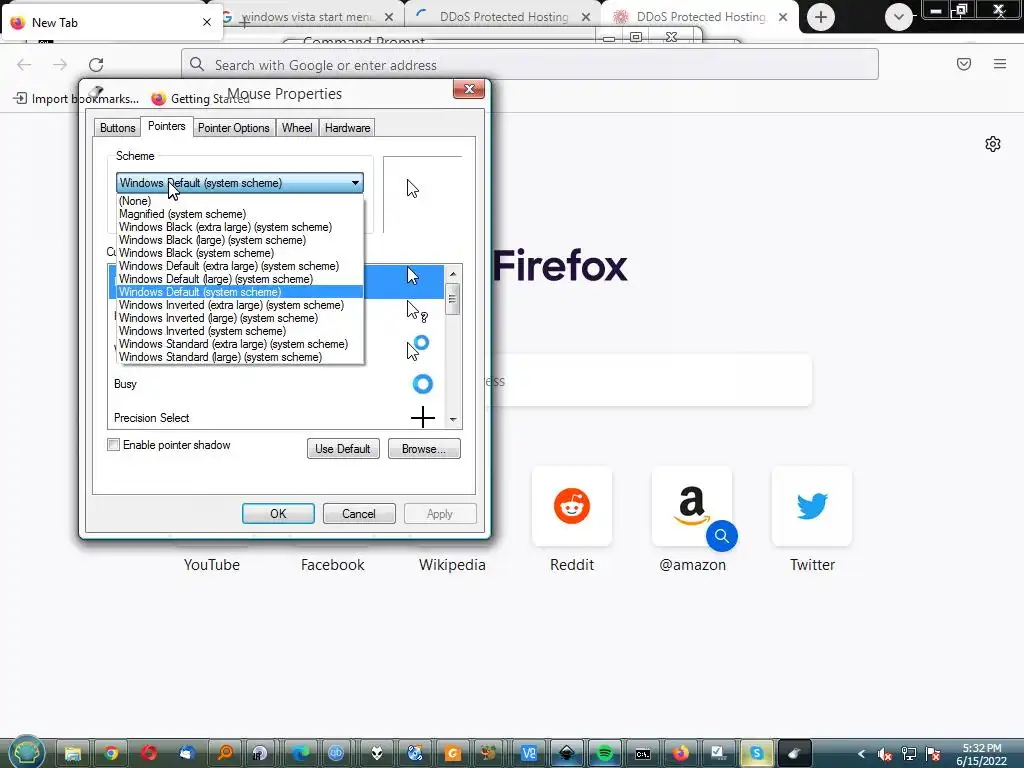Viewport: 1024px width, 768px height.
Task: List all tabs dropdown
Action: pos(899,17)
